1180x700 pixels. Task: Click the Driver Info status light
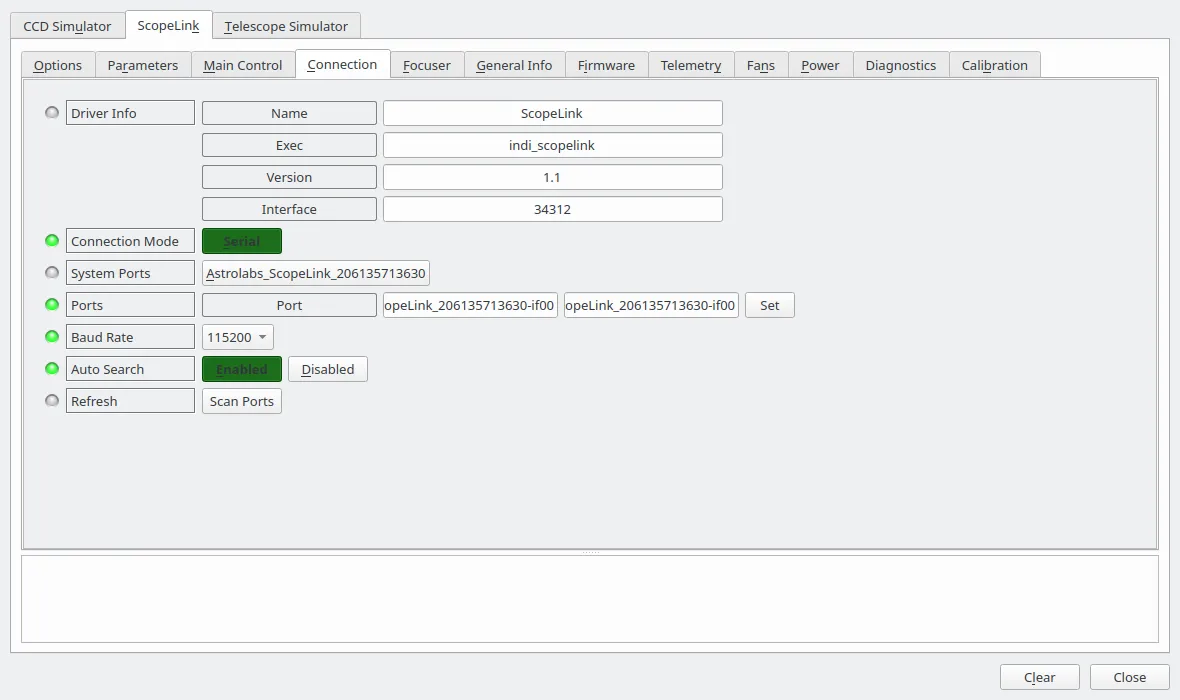[52, 113]
